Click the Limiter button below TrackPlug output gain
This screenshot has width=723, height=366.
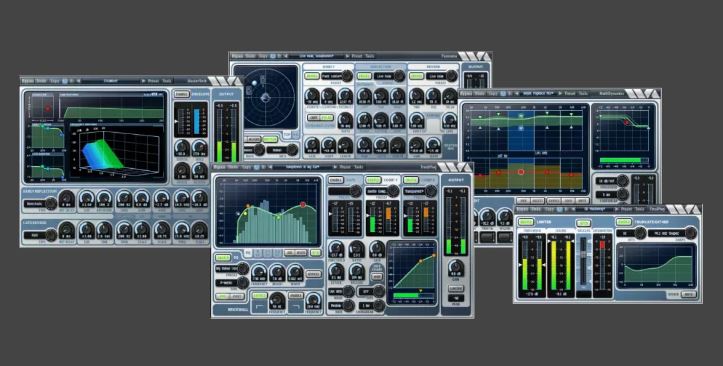[456, 289]
